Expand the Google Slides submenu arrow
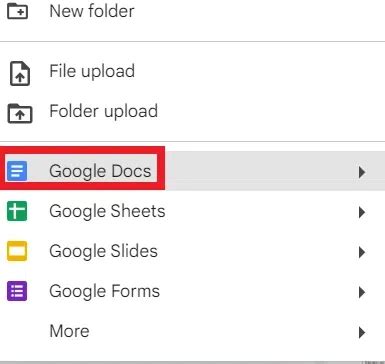This screenshot has width=385, height=364. 362,252
